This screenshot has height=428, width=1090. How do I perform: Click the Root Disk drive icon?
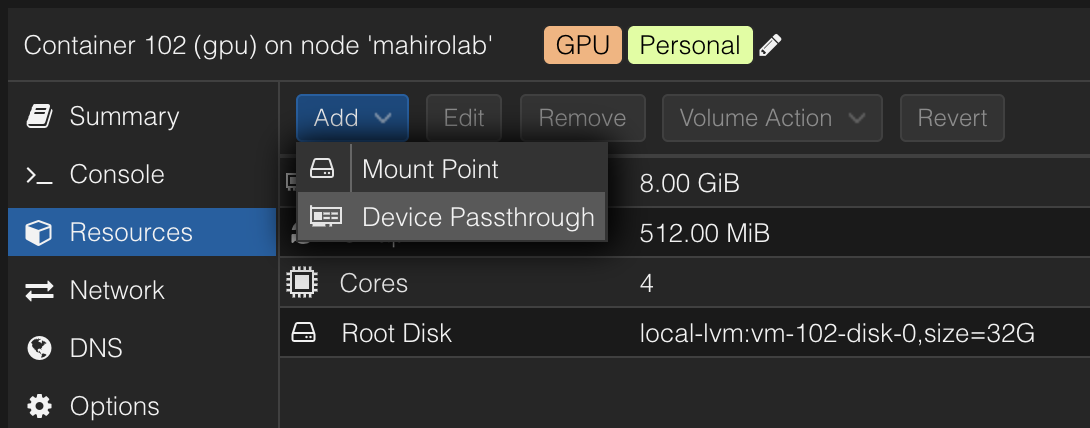click(x=303, y=333)
